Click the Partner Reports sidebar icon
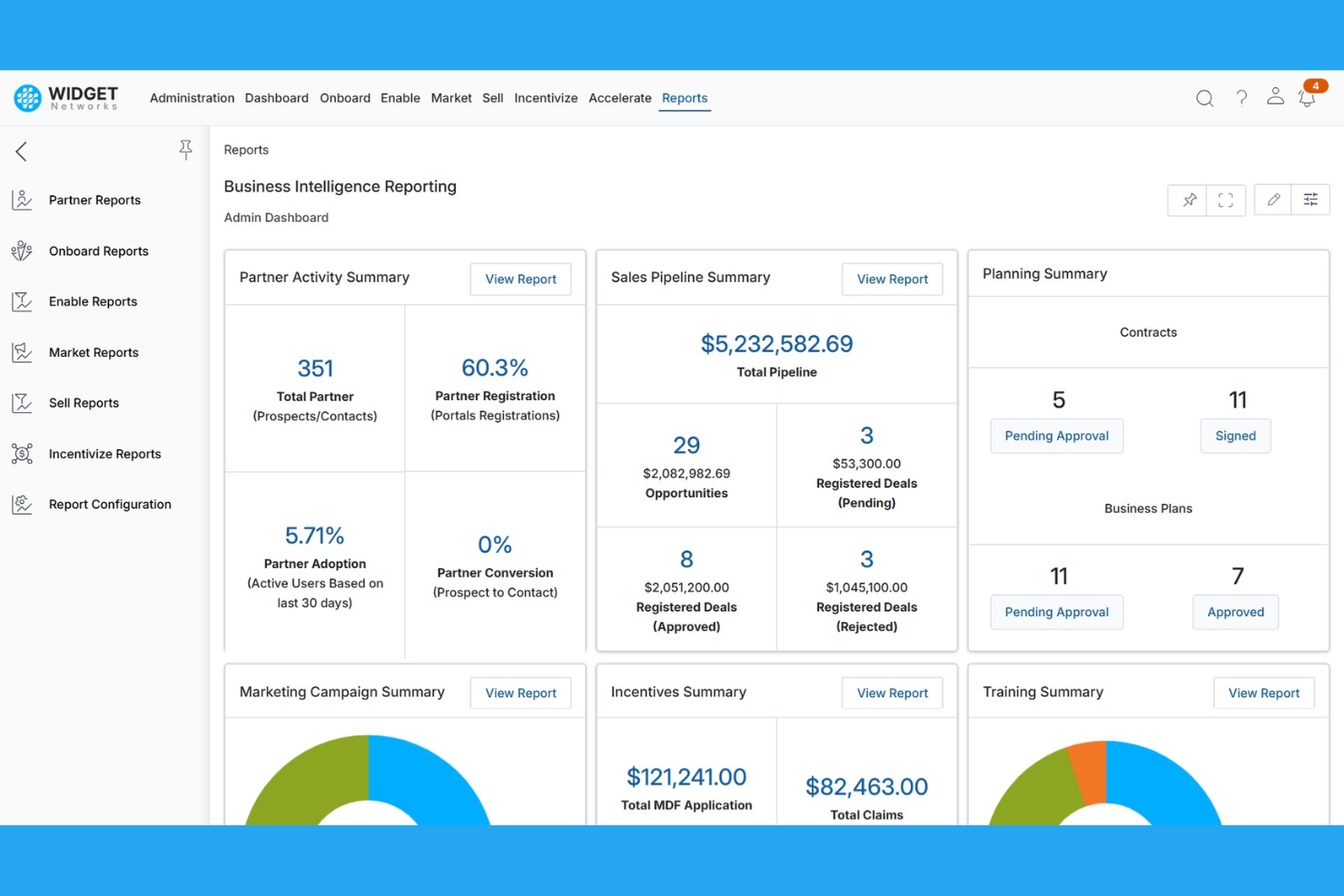Image resolution: width=1344 pixels, height=896 pixels. pos(23,200)
